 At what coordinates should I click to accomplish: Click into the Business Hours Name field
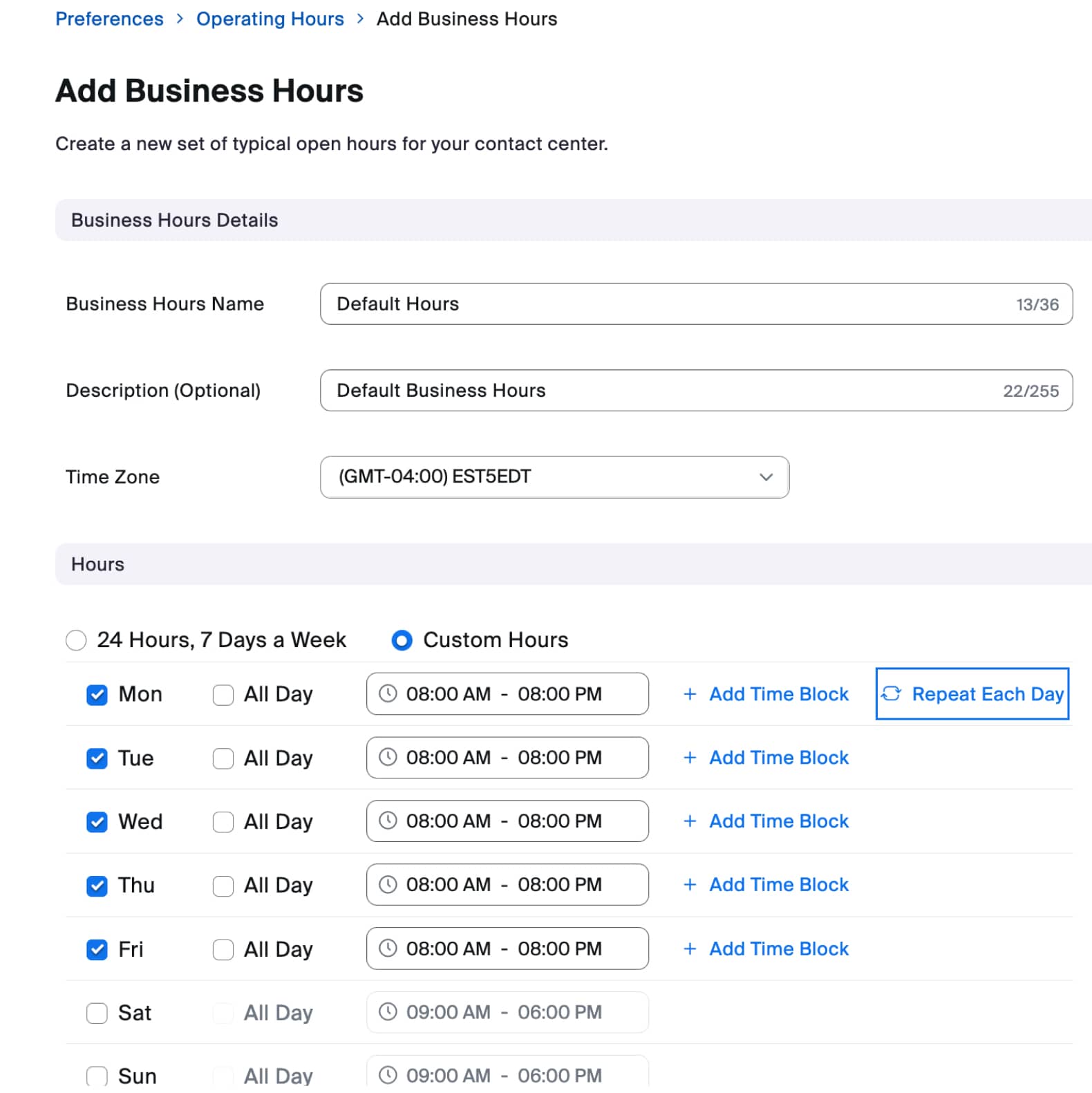(x=663, y=304)
